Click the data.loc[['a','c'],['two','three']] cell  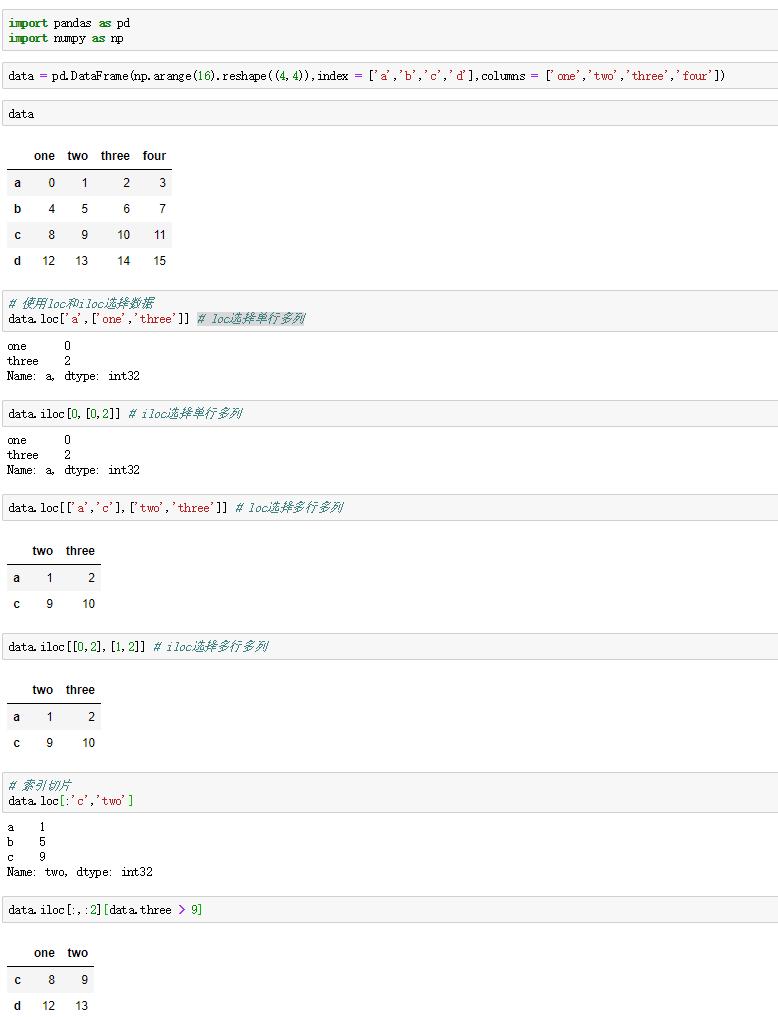[x=390, y=507]
